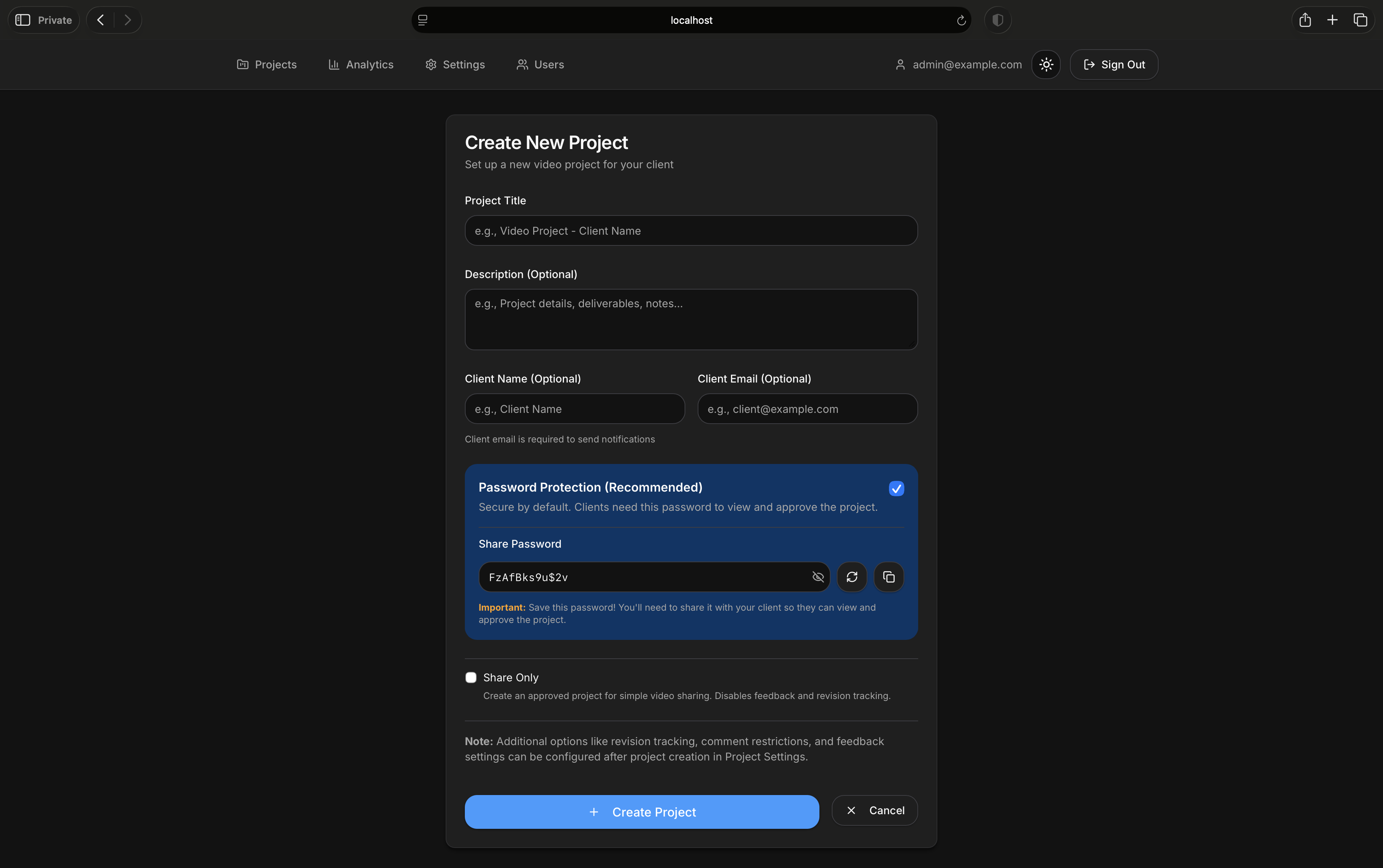Open the browser share icon
1383x868 pixels.
pos(1305,20)
